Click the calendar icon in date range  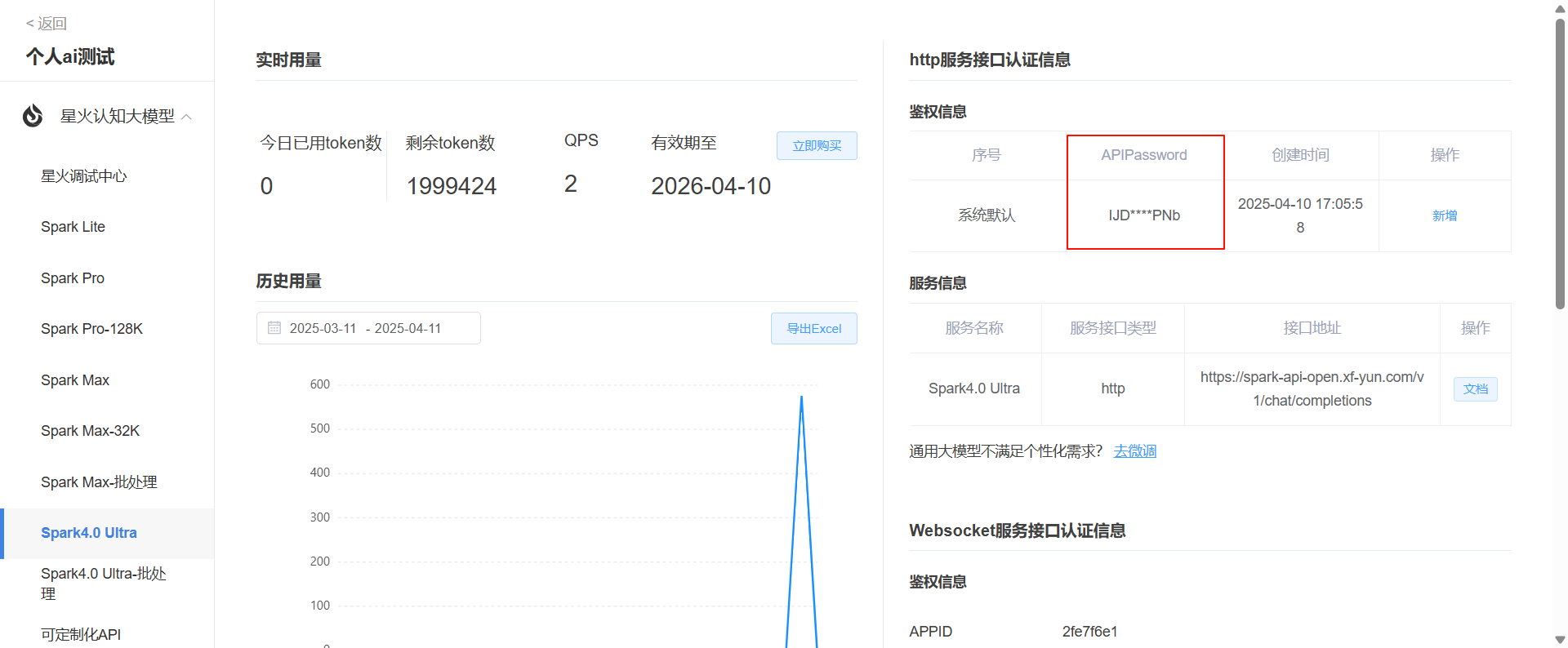click(274, 328)
